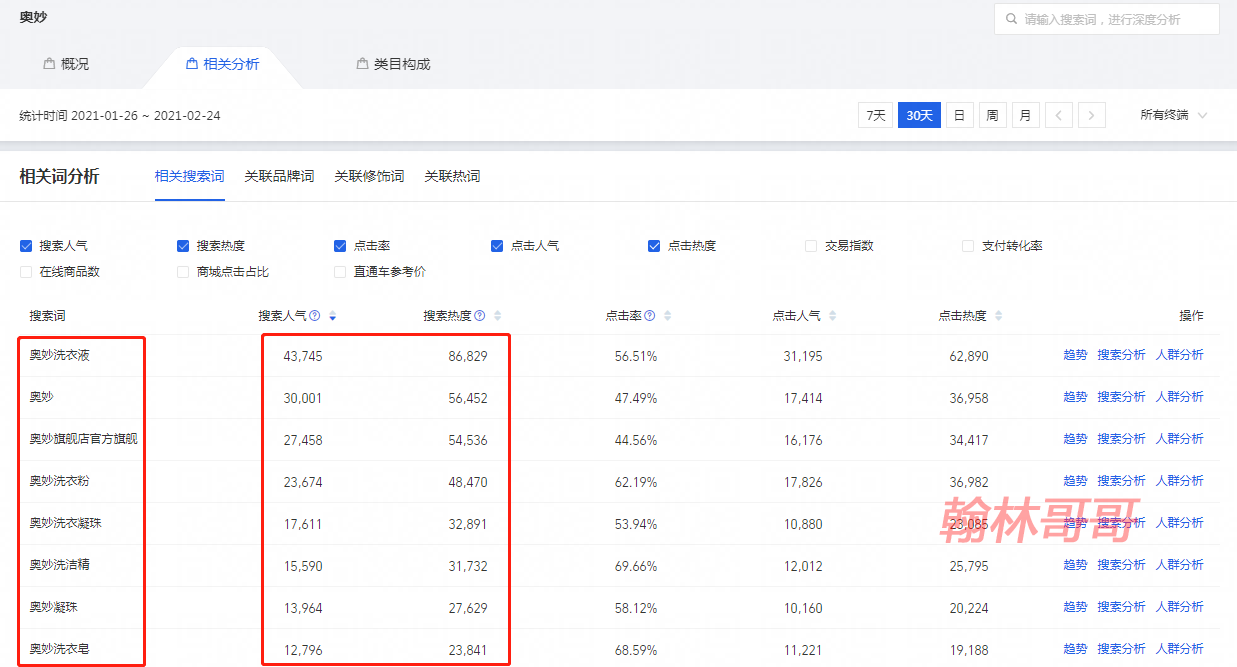The image size is (1237, 667).
Task: Click the help icon next to 搜索人气
Action: 315,316
